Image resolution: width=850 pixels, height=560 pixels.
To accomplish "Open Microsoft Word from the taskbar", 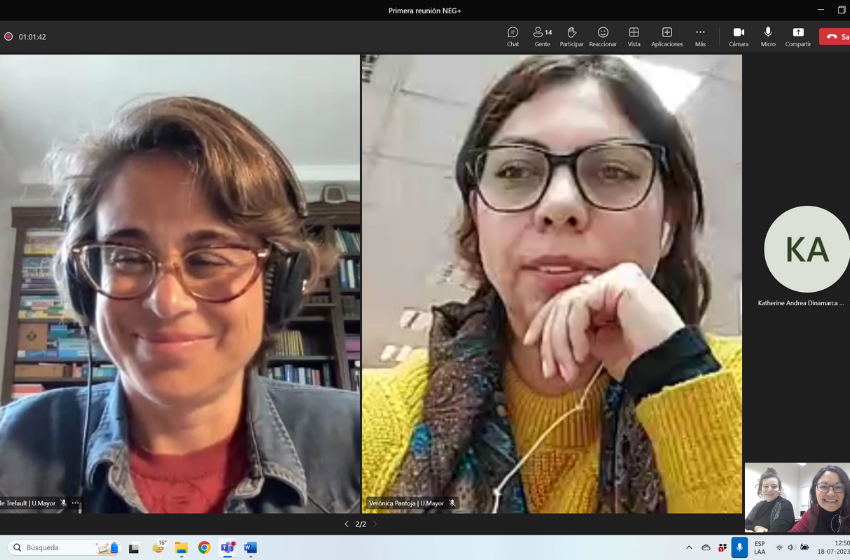I will point(250,547).
